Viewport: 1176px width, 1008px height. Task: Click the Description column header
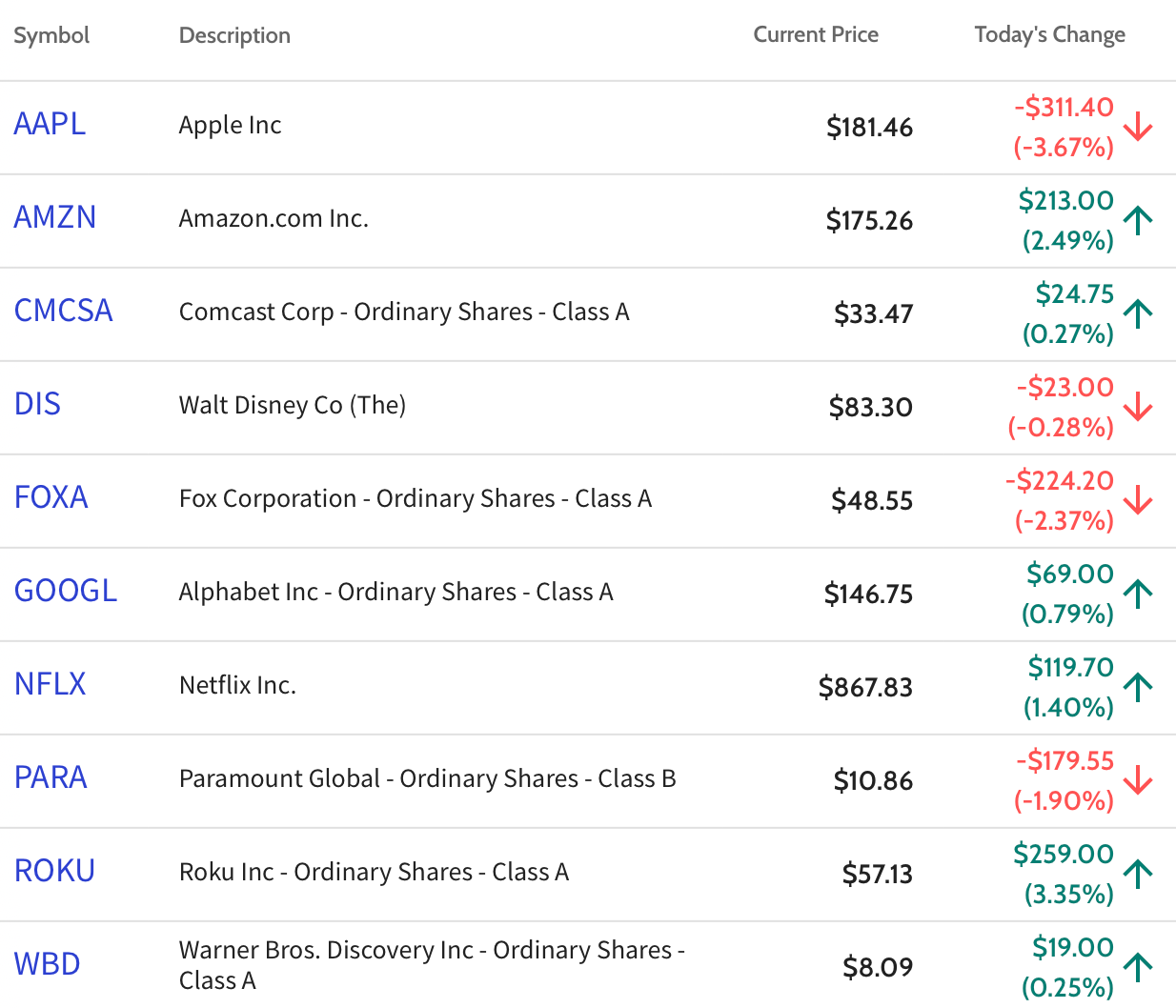point(234,36)
